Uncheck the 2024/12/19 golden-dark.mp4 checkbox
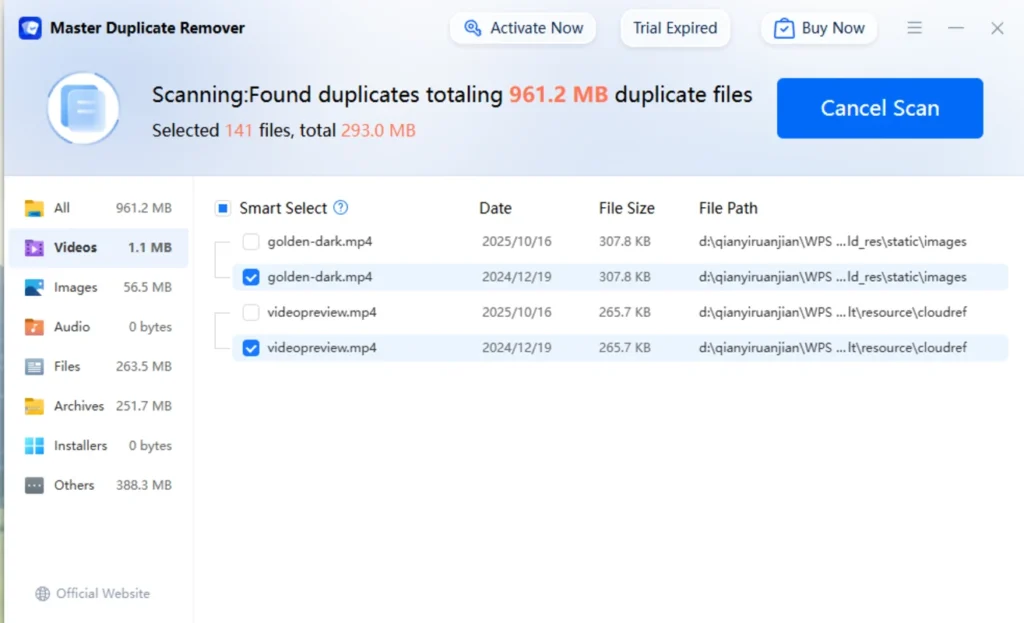Viewport: 1024px width, 623px height. pyautogui.click(x=251, y=277)
